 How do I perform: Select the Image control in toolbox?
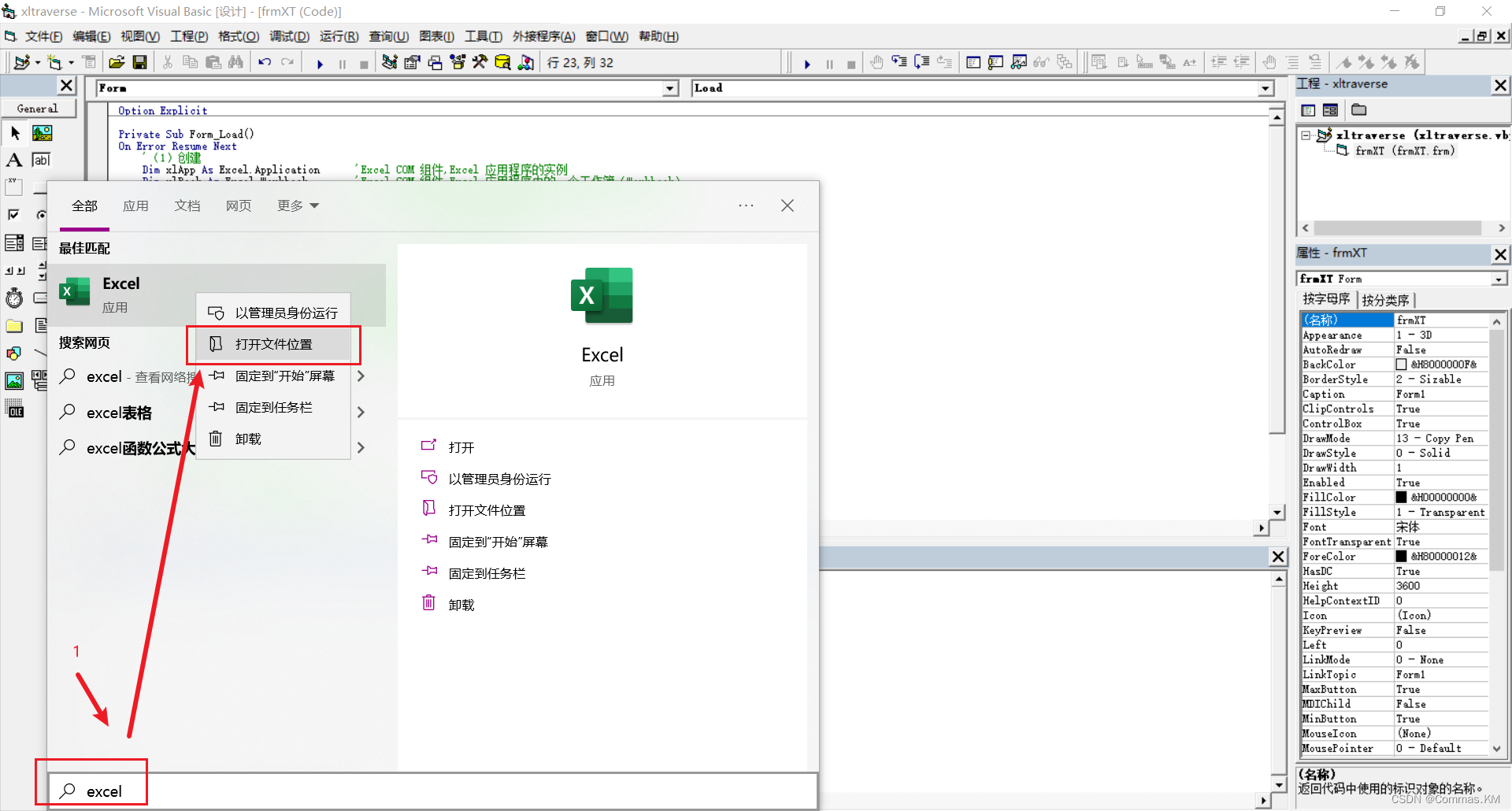pyautogui.click(x=15, y=381)
